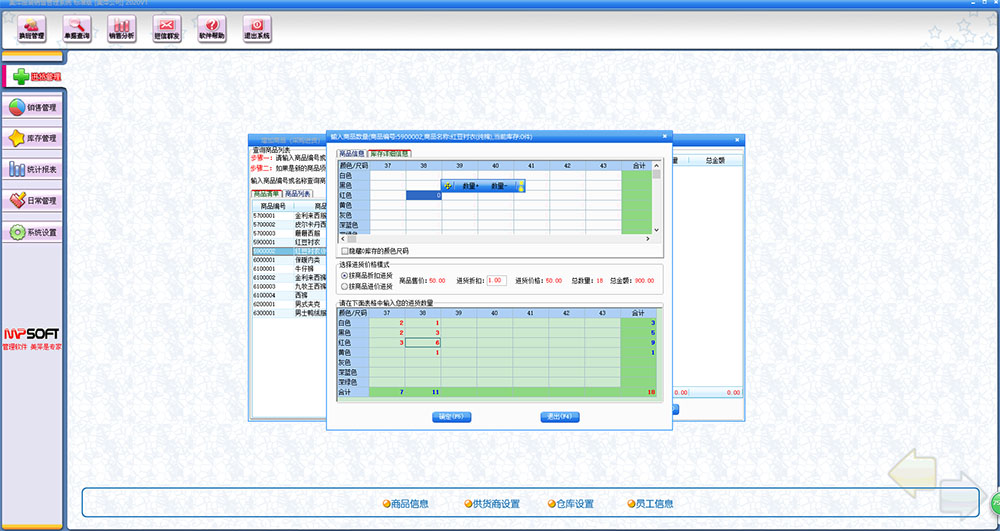Image resolution: width=1000 pixels, height=531 pixels.
Task: Select 按商品进价进货 radio option
Action: point(345,286)
